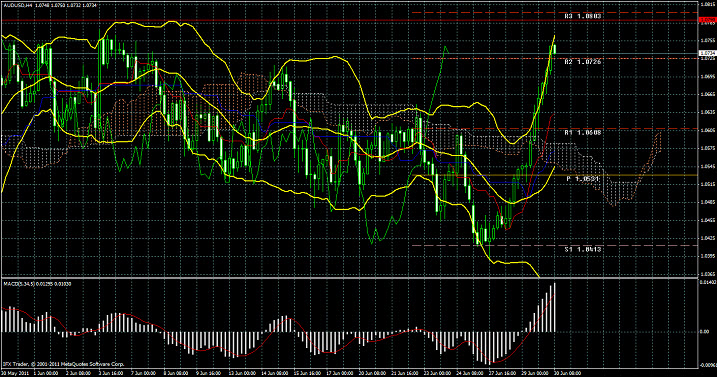This screenshot has width=717, height=377.
Task: Click the IFX Trader MetaQuotes copyright text
Action: pyautogui.click(x=64, y=364)
